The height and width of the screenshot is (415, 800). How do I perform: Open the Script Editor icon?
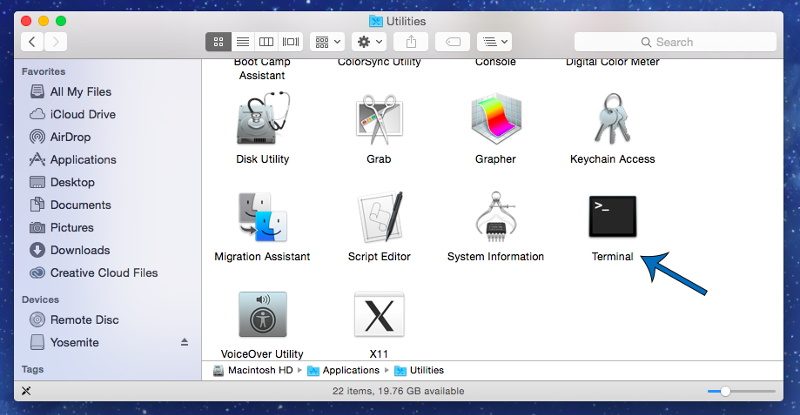pyautogui.click(x=379, y=216)
